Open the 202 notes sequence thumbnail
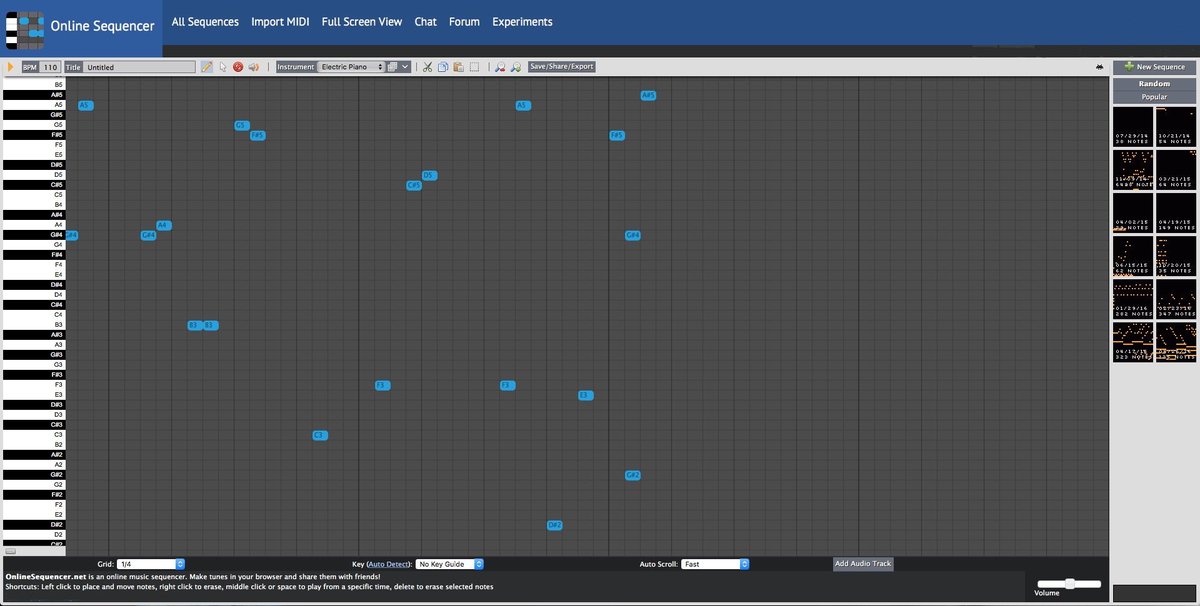1200x606 pixels. pos(1133,298)
